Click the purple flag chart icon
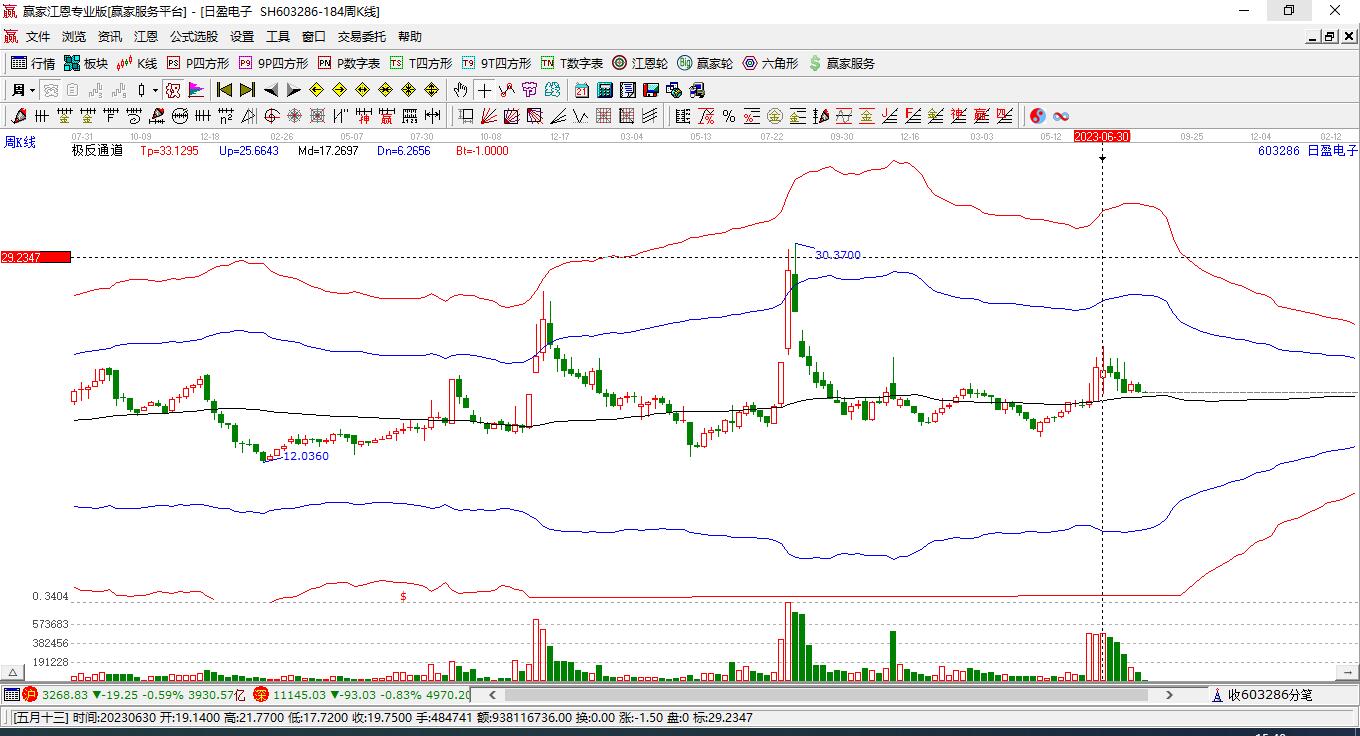 pos(196,90)
